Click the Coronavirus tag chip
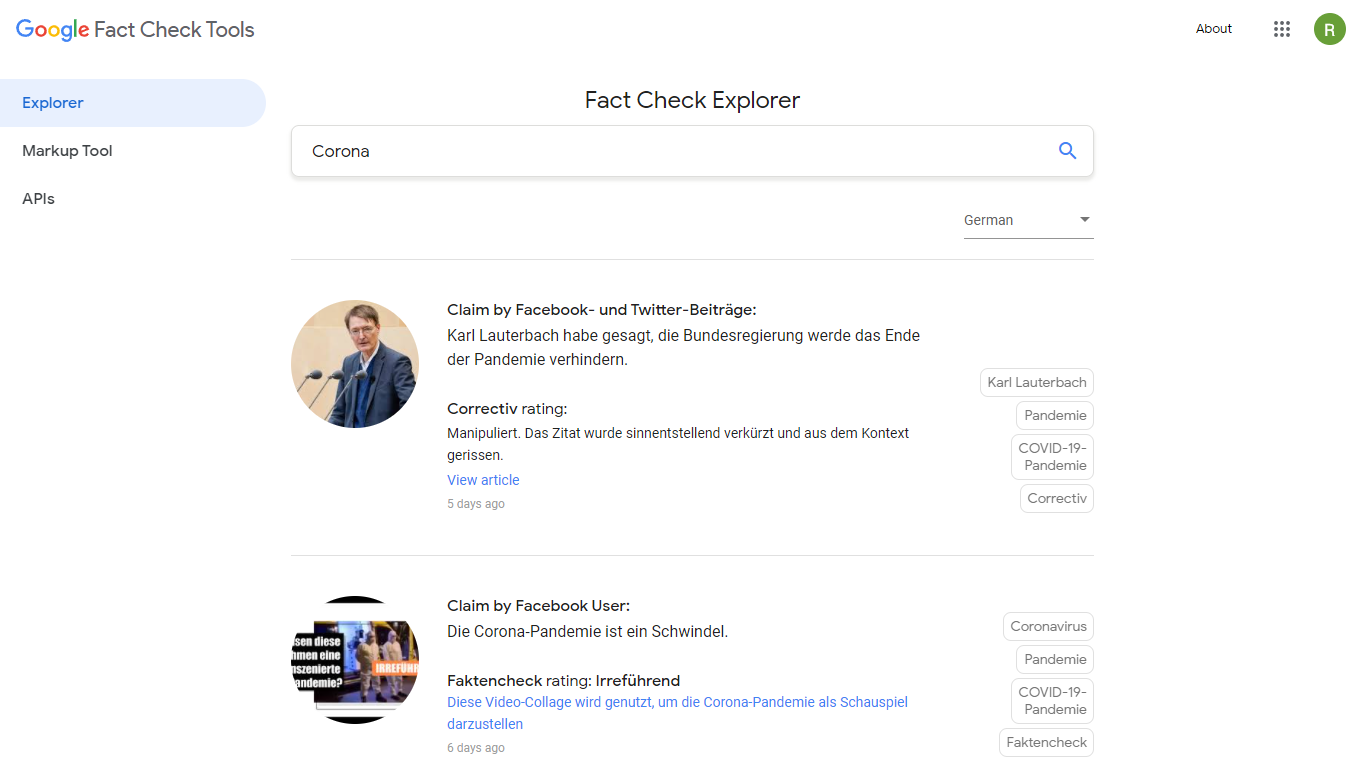 1048,626
